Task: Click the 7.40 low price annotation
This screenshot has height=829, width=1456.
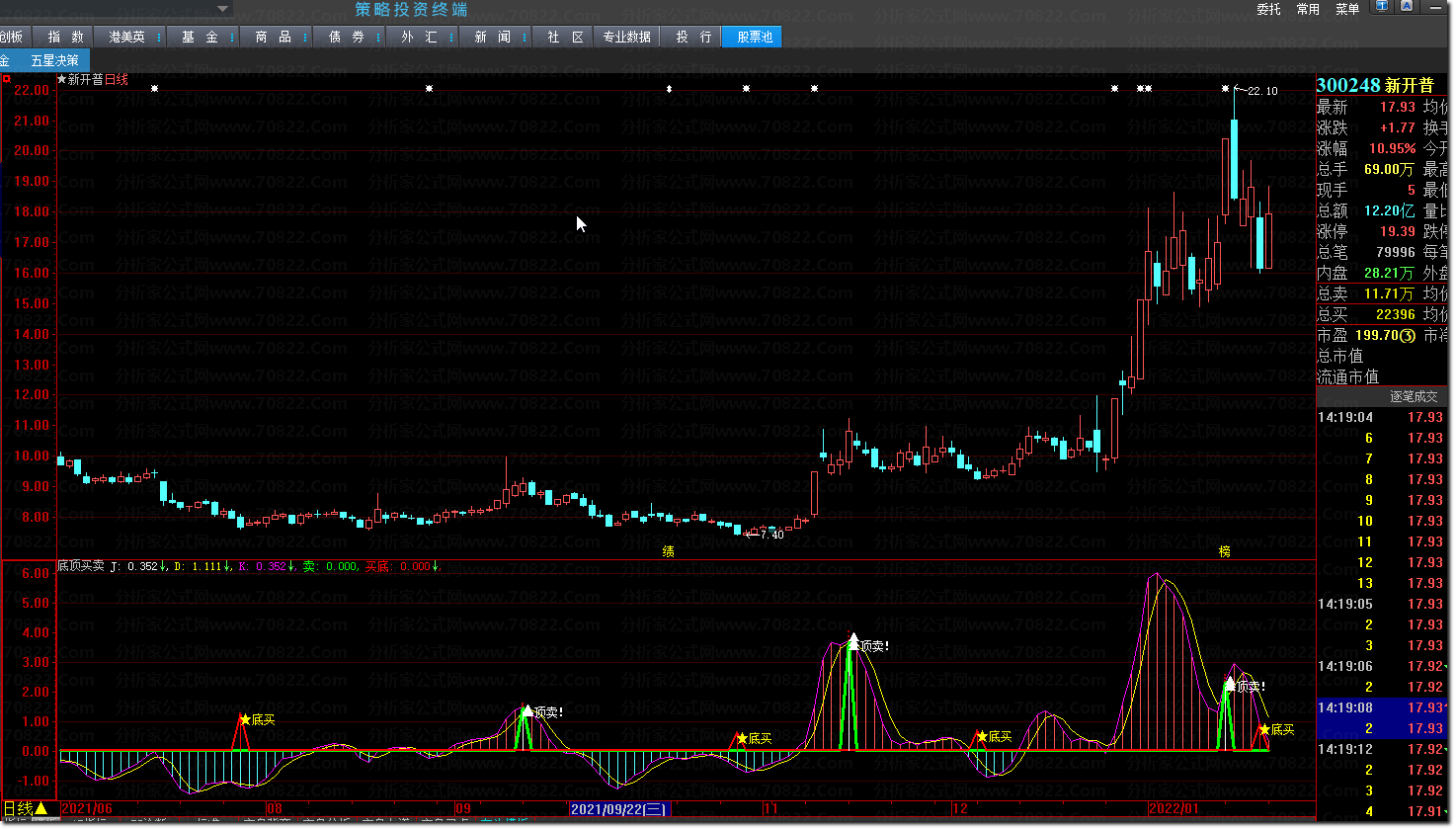Action: coord(767,535)
